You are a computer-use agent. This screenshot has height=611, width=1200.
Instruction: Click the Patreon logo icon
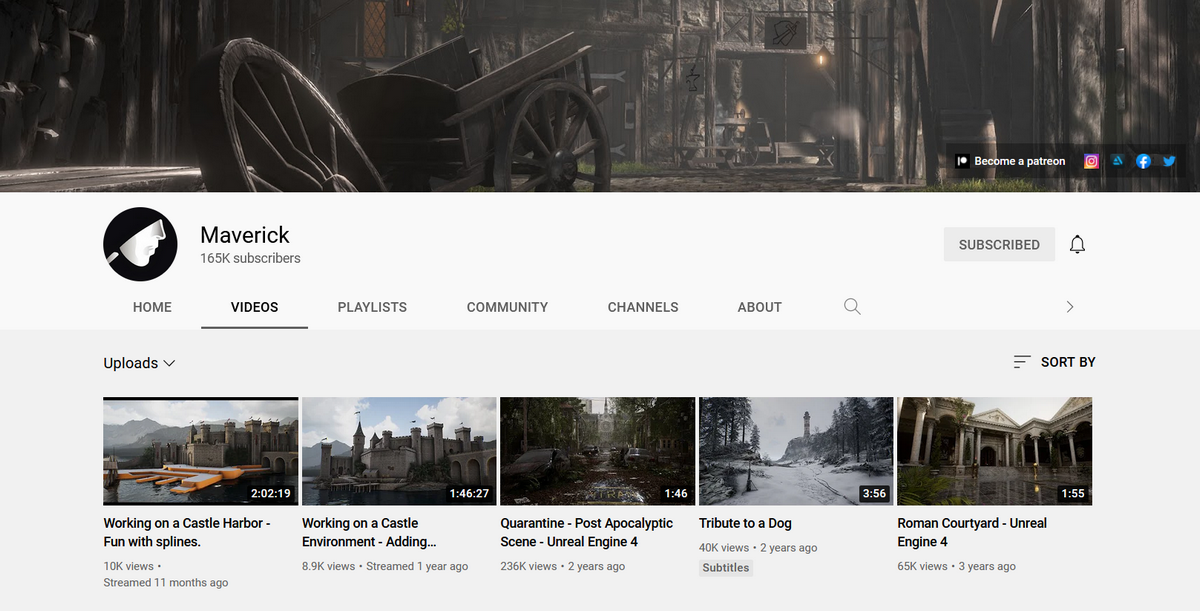coord(961,161)
